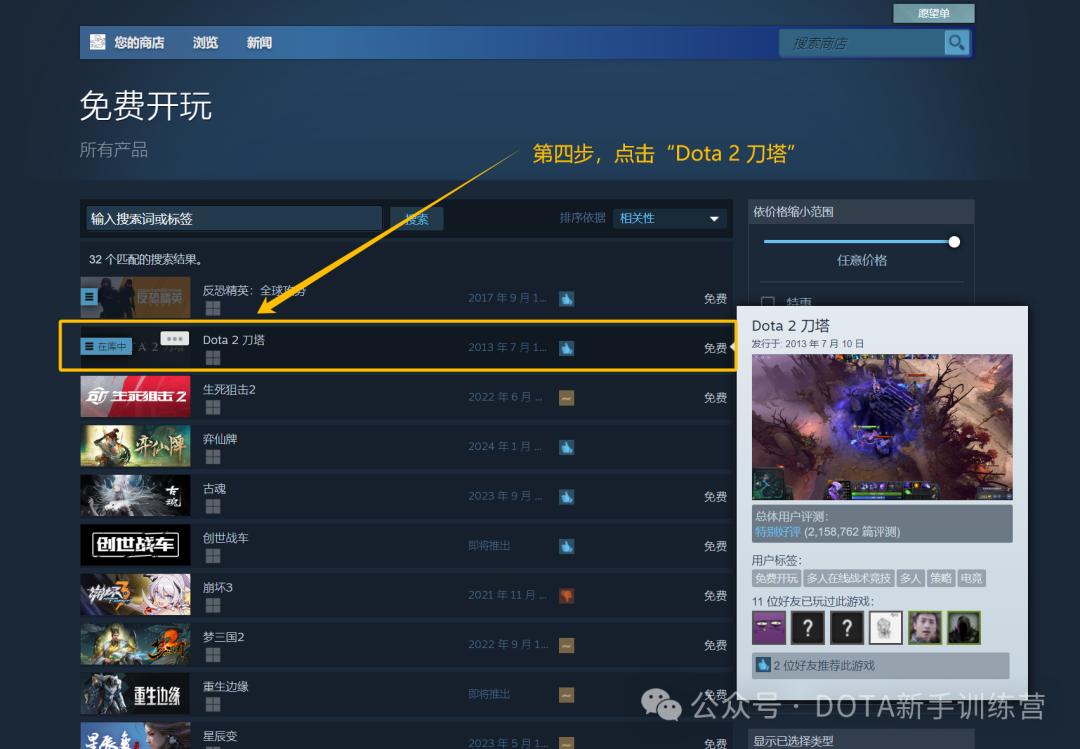This screenshot has width=1080, height=749.
Task: Click the magnifier icon in the store search bar
Action: (x=956, y=42)
